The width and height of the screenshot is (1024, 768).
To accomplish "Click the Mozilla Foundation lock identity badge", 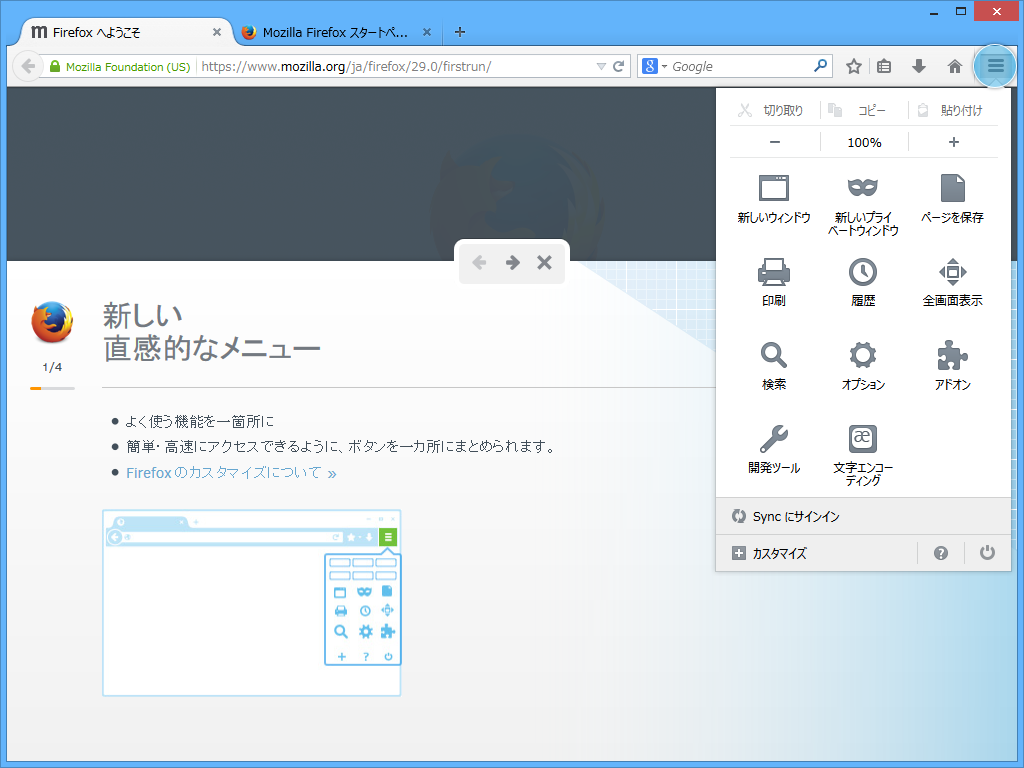I will click(120, 67).
